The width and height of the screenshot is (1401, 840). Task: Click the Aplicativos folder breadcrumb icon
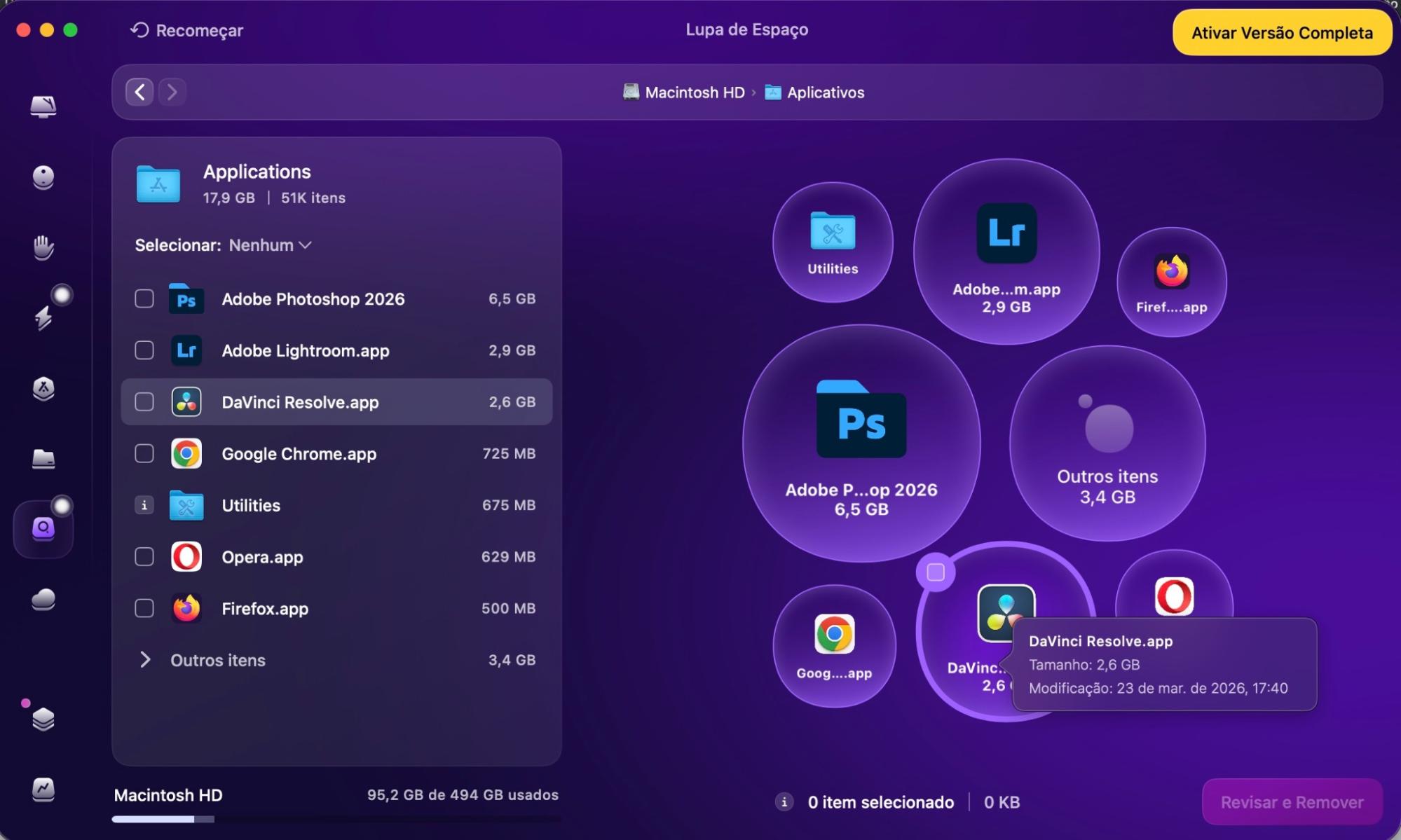pos(772,92)
